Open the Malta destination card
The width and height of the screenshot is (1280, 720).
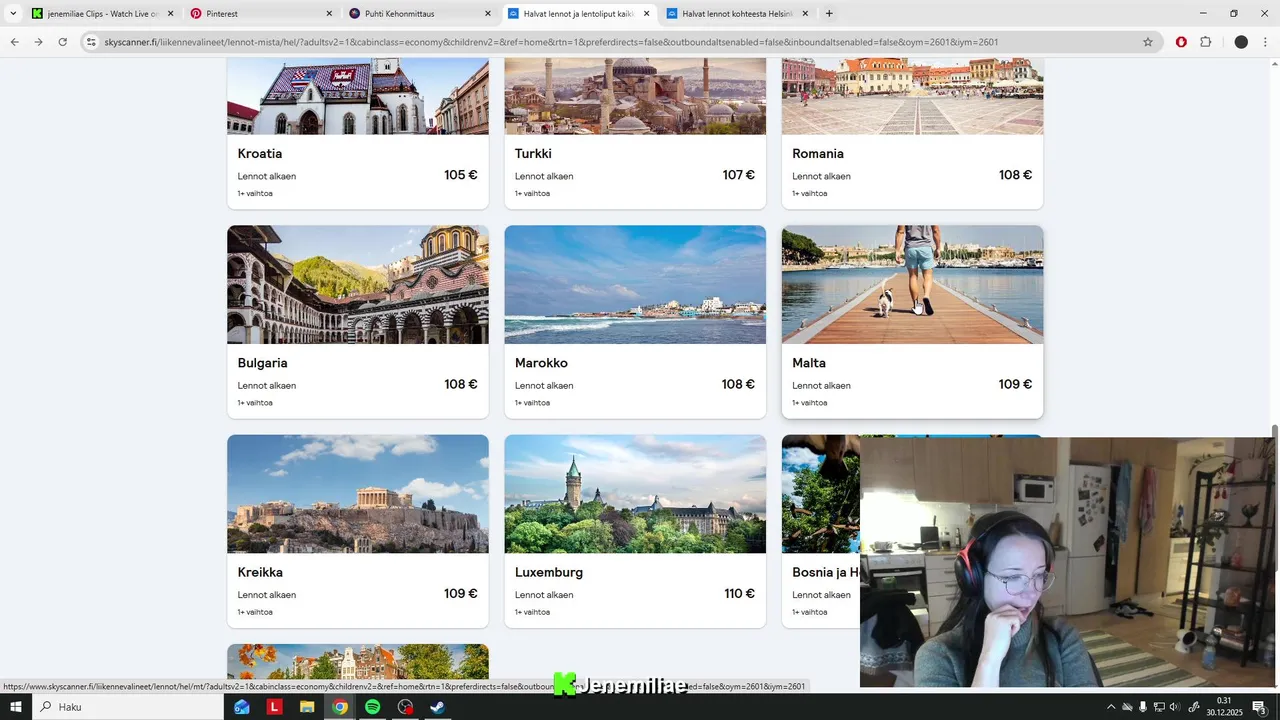(912, 322)
